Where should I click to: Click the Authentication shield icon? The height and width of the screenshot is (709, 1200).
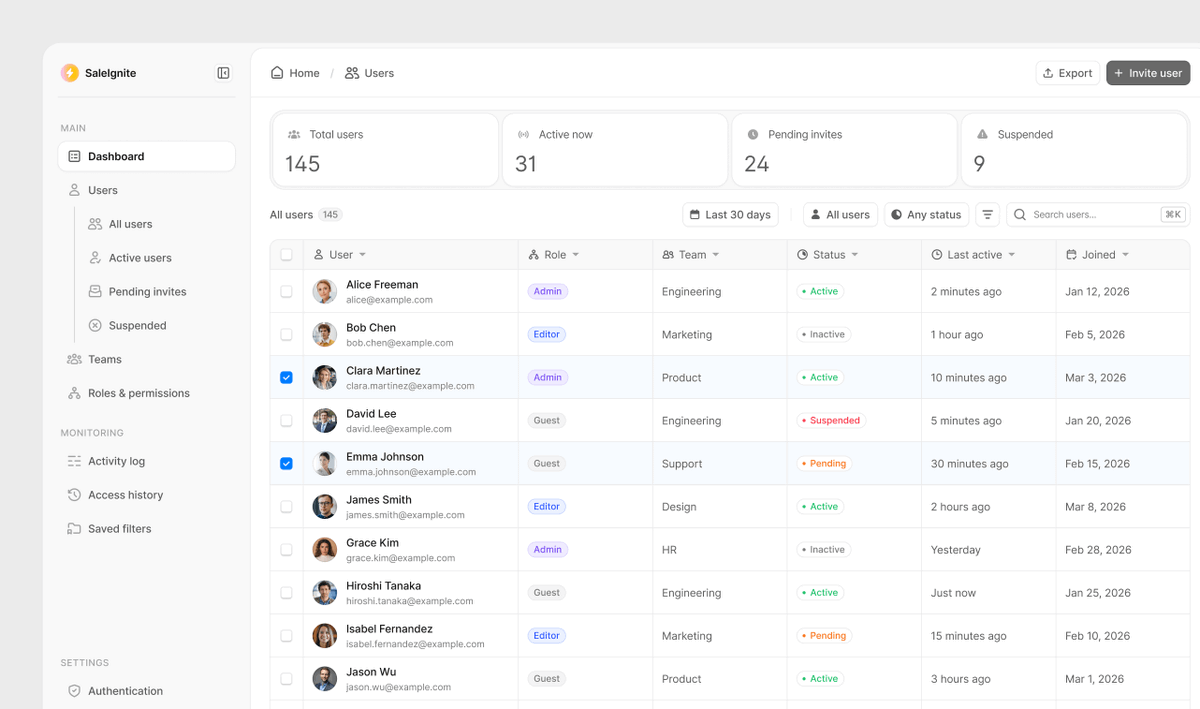click(74, 691)
